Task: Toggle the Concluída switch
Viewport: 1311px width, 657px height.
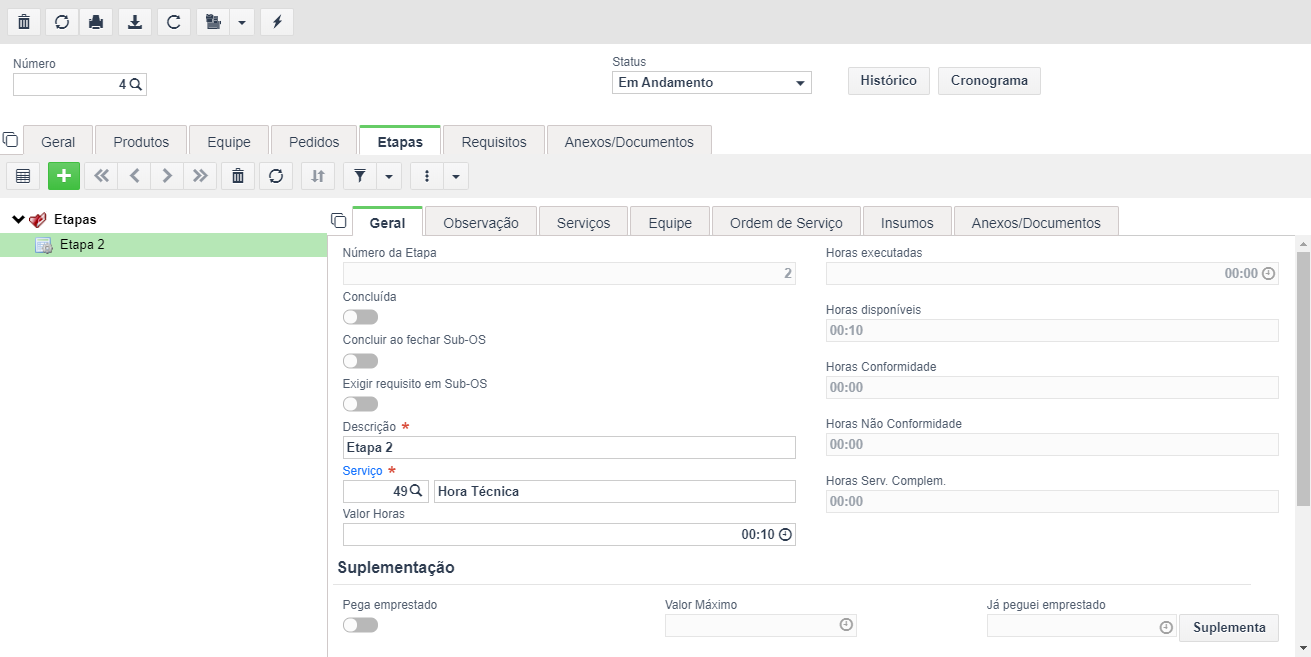Action: point(360,317)
